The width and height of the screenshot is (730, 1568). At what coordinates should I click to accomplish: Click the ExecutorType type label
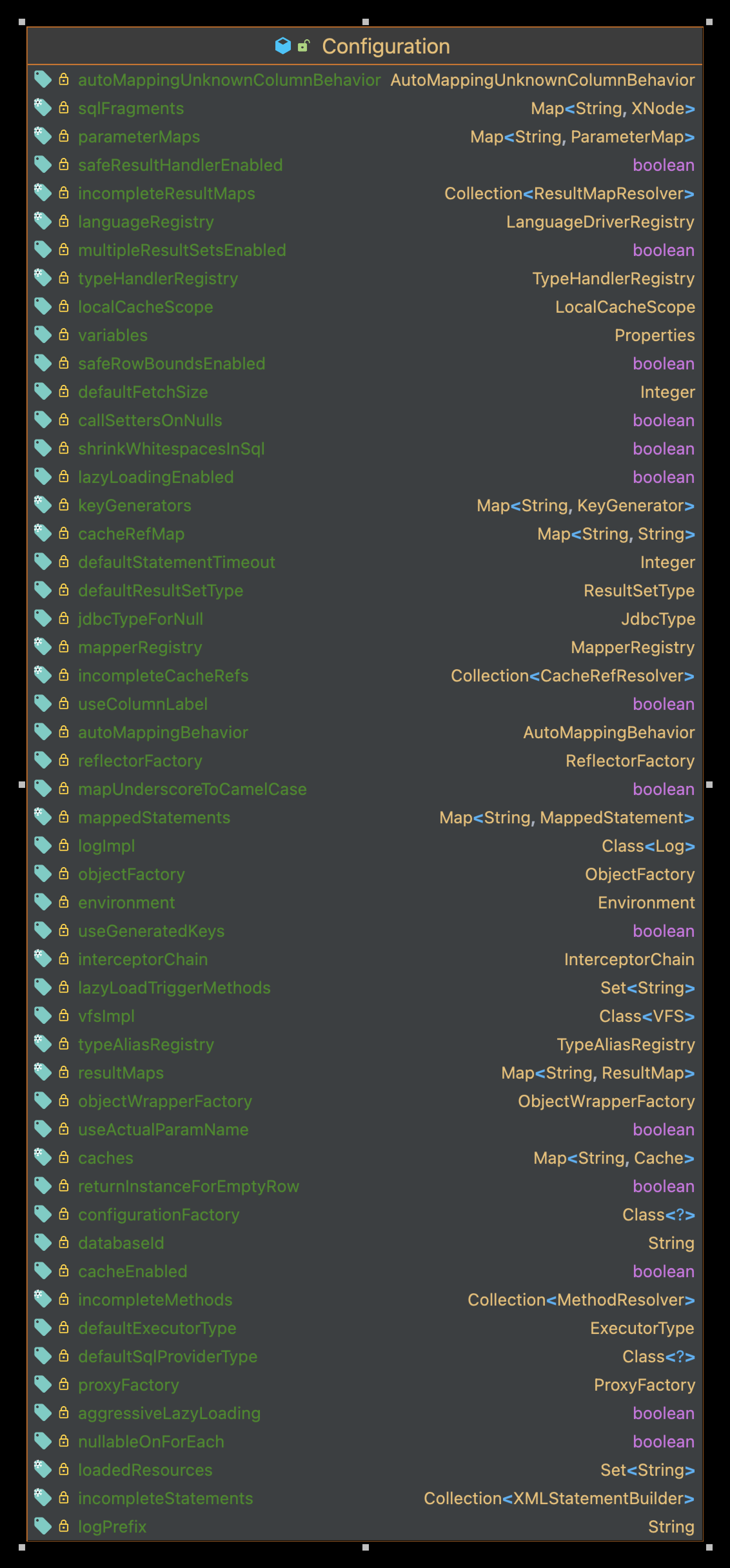coord(642,1328)
